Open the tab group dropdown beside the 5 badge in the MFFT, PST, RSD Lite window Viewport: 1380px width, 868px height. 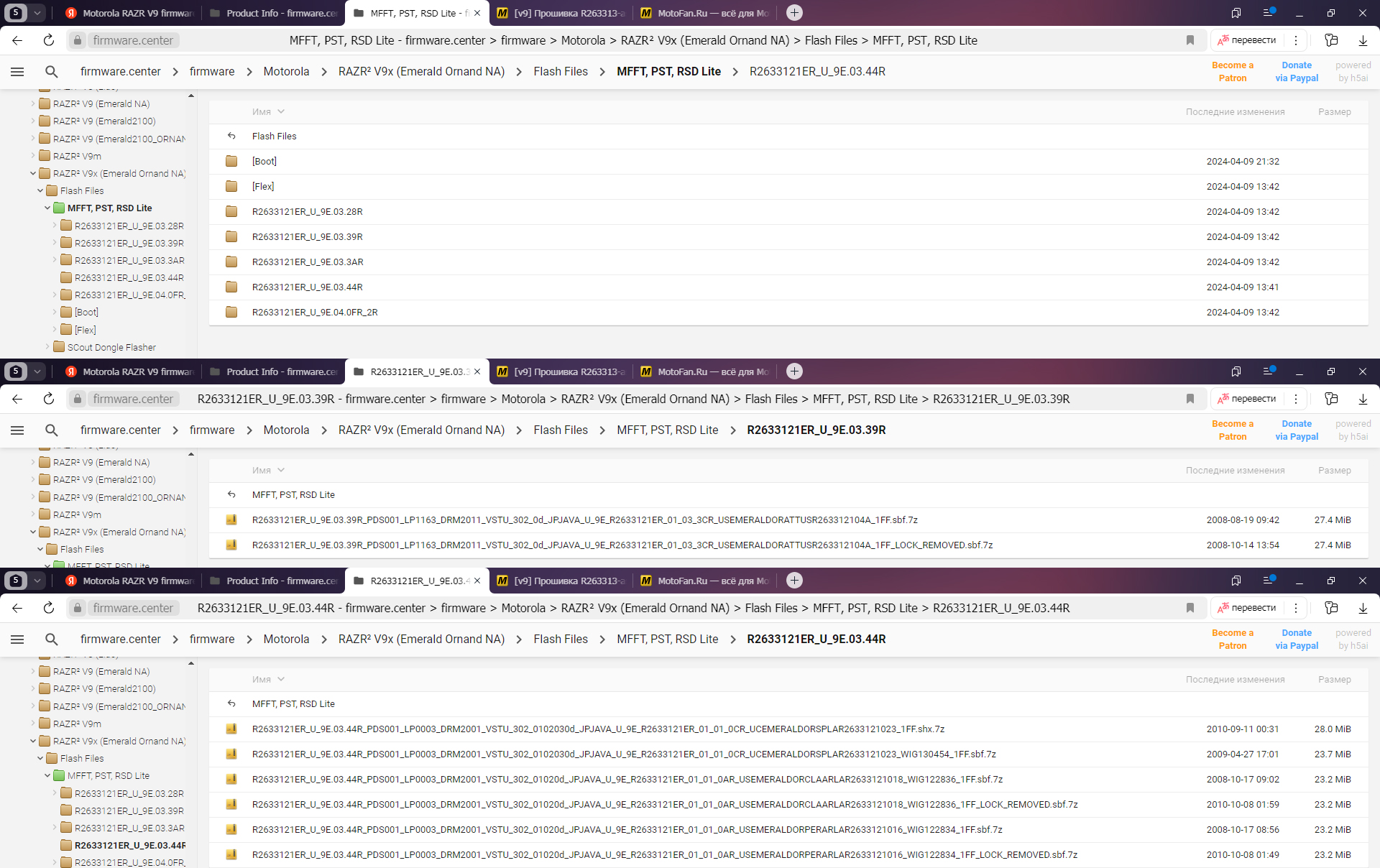pos(37,13)
